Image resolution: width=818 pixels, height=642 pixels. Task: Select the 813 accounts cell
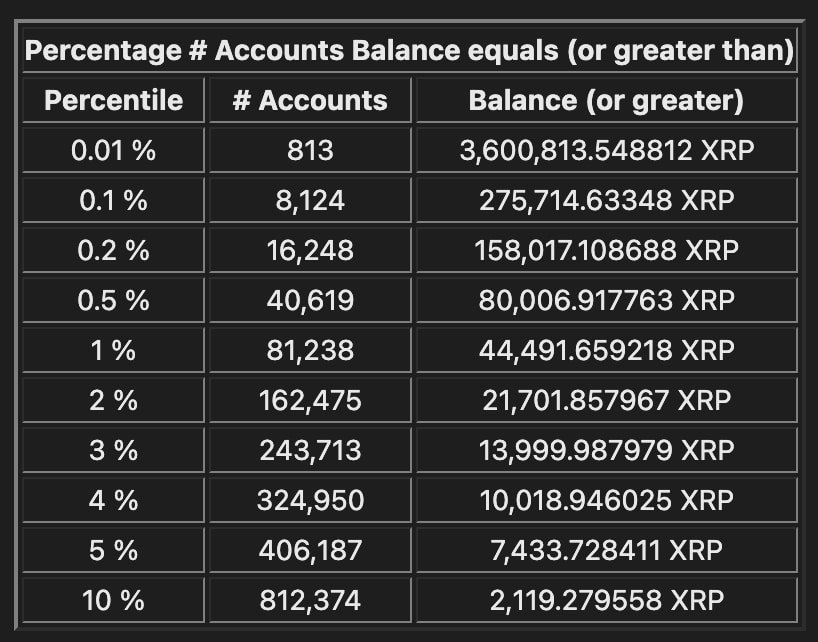pyautogui.click(x=310, y=150)
